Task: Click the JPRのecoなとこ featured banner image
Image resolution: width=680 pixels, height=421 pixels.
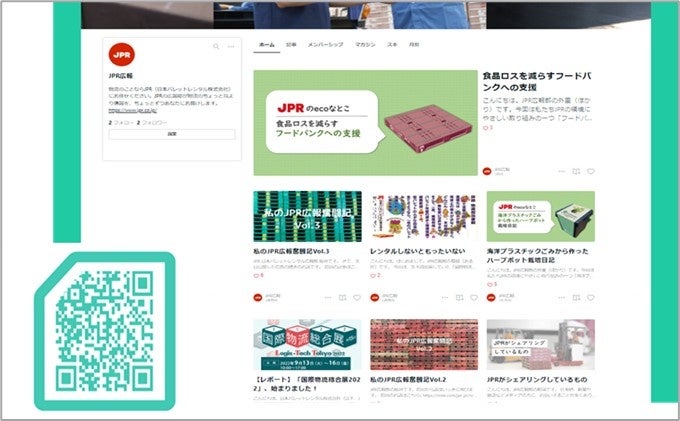Action: tap(366, 123)
